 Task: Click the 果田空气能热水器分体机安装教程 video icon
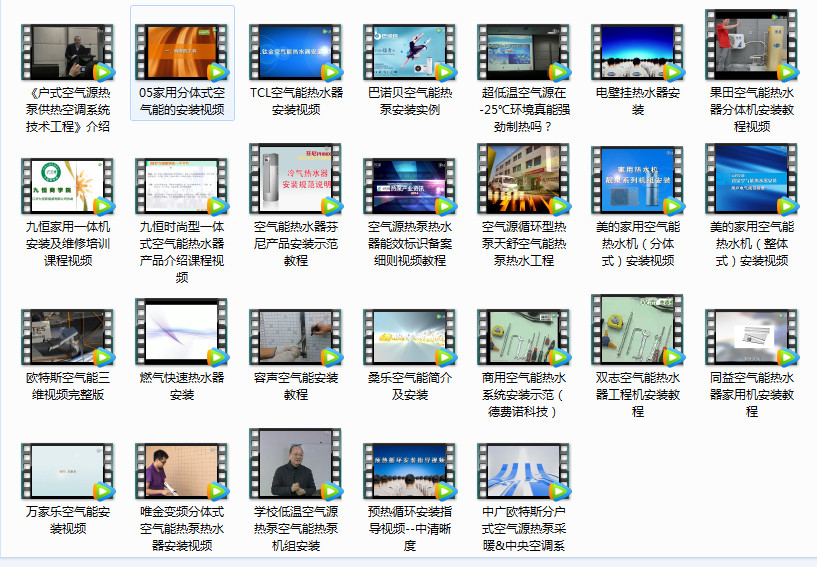(752, 45)
